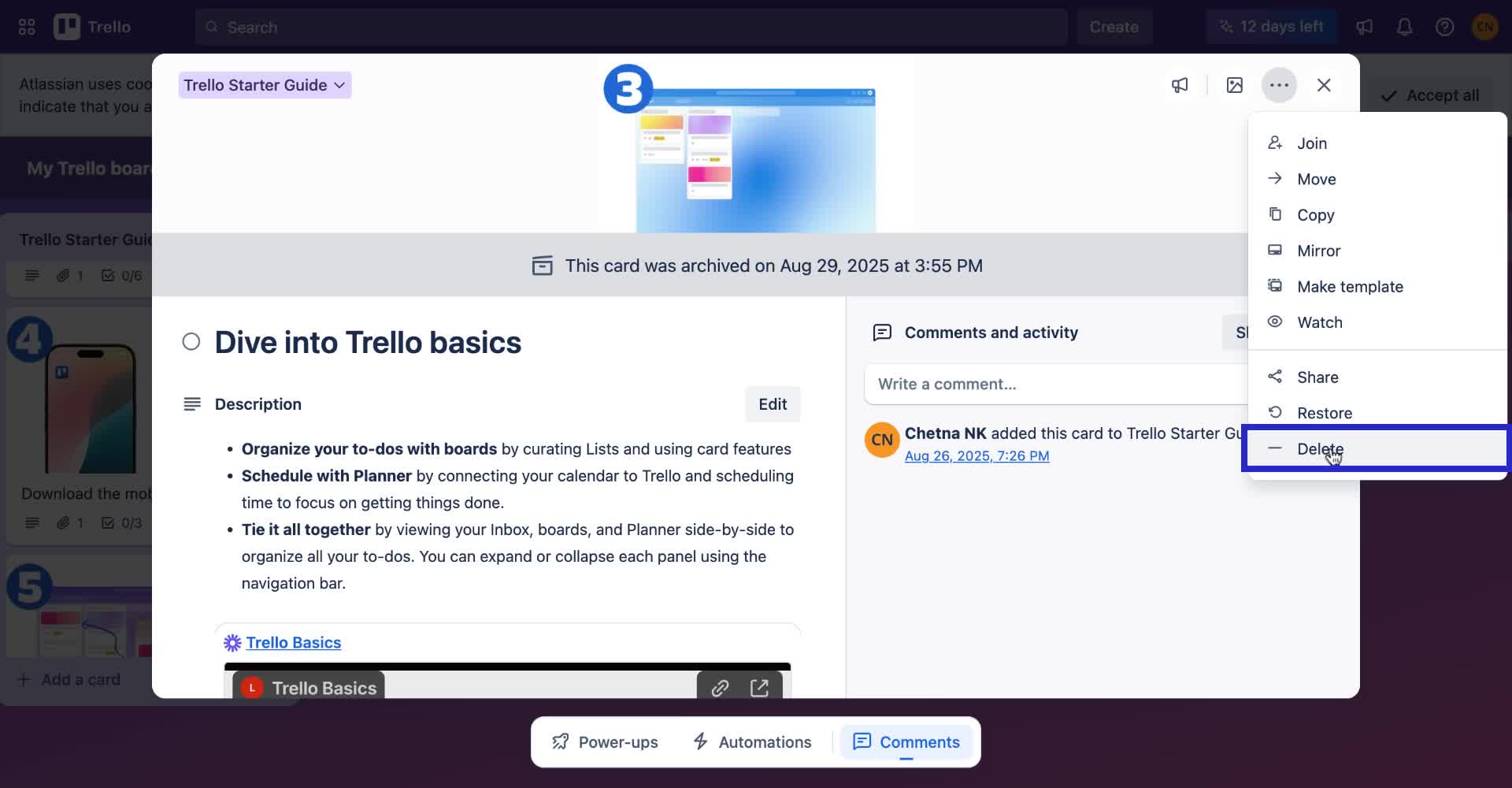Click the Comments and activity speech bubble icon

click(x=882, y=332)
